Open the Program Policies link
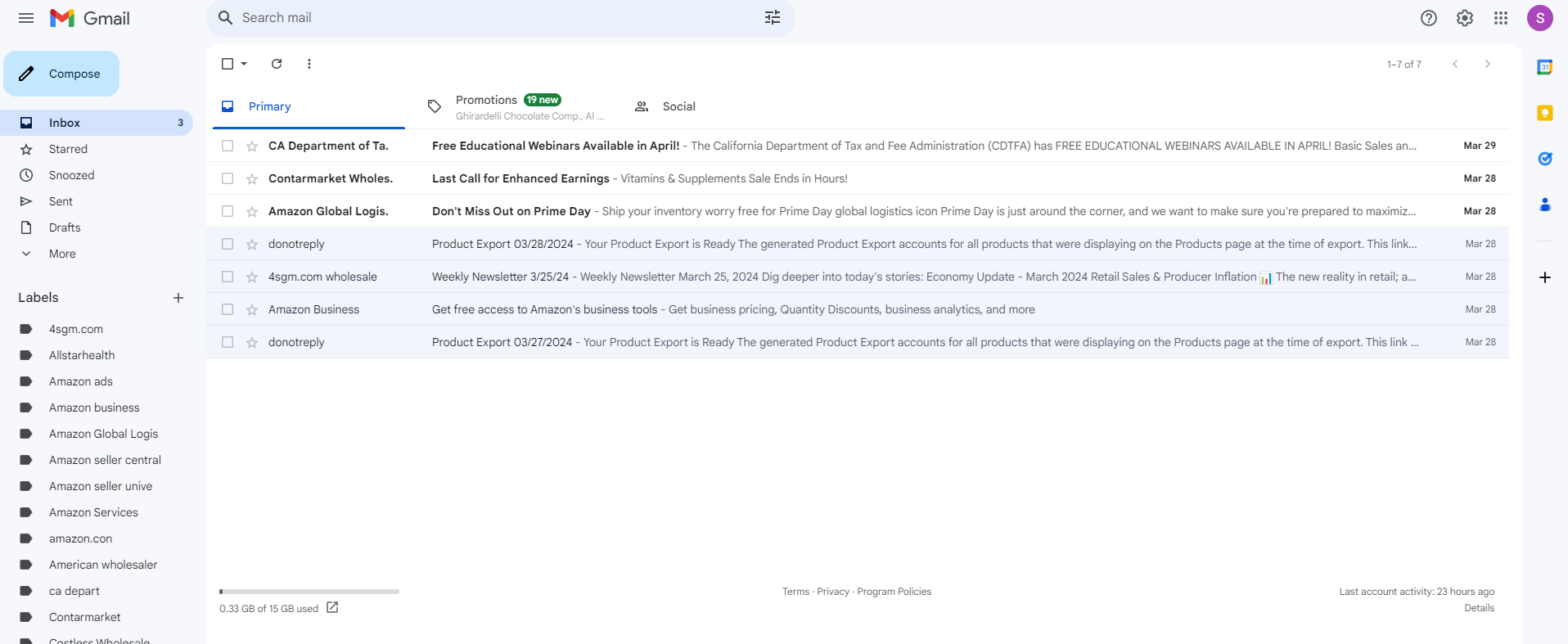The height and width of the screenshot is (644, 1568). coord(894,592)
